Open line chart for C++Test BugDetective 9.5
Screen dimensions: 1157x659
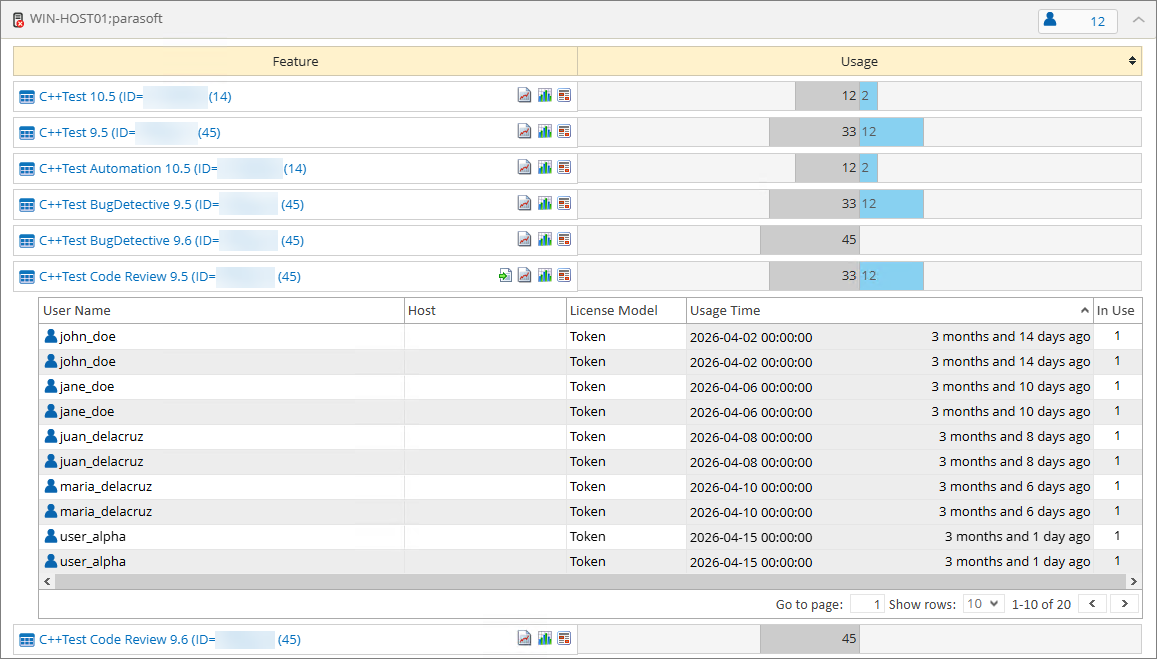(x=525, y=204)
